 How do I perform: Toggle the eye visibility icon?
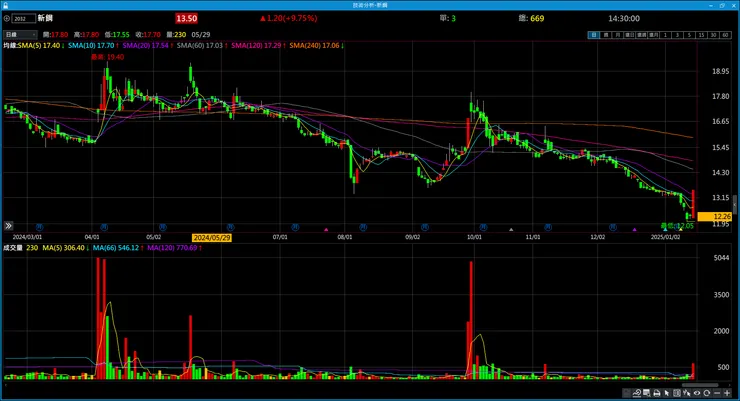coord(697,393)
